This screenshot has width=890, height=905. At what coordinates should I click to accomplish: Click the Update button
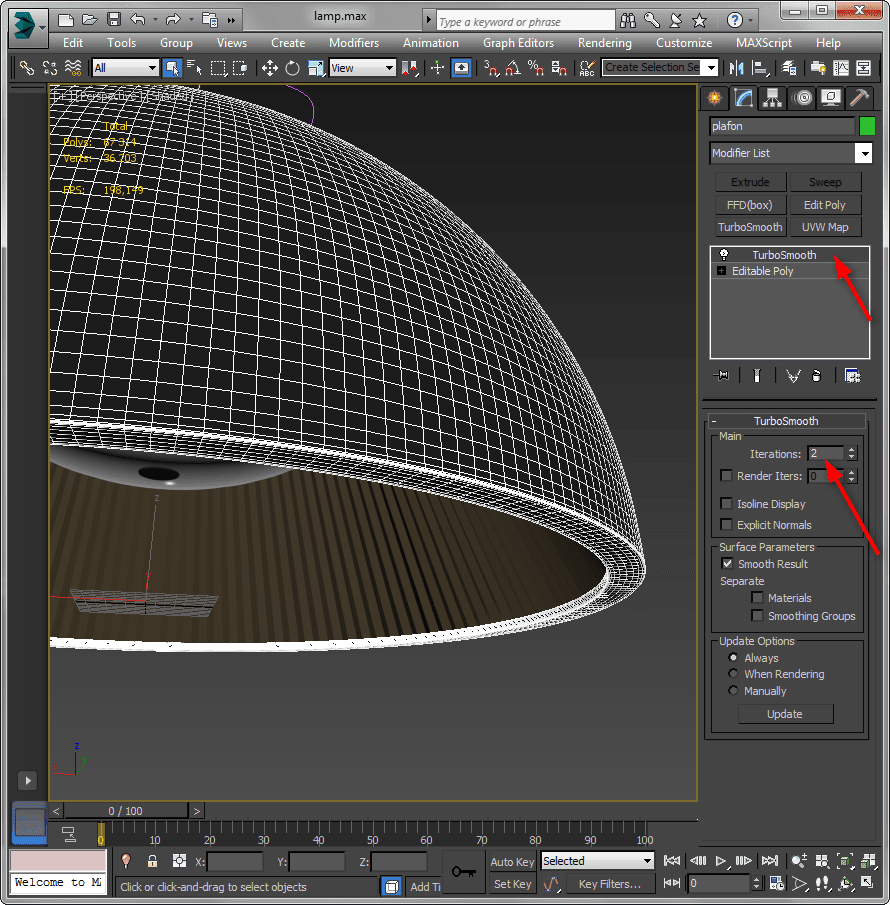tap(786, 714)
